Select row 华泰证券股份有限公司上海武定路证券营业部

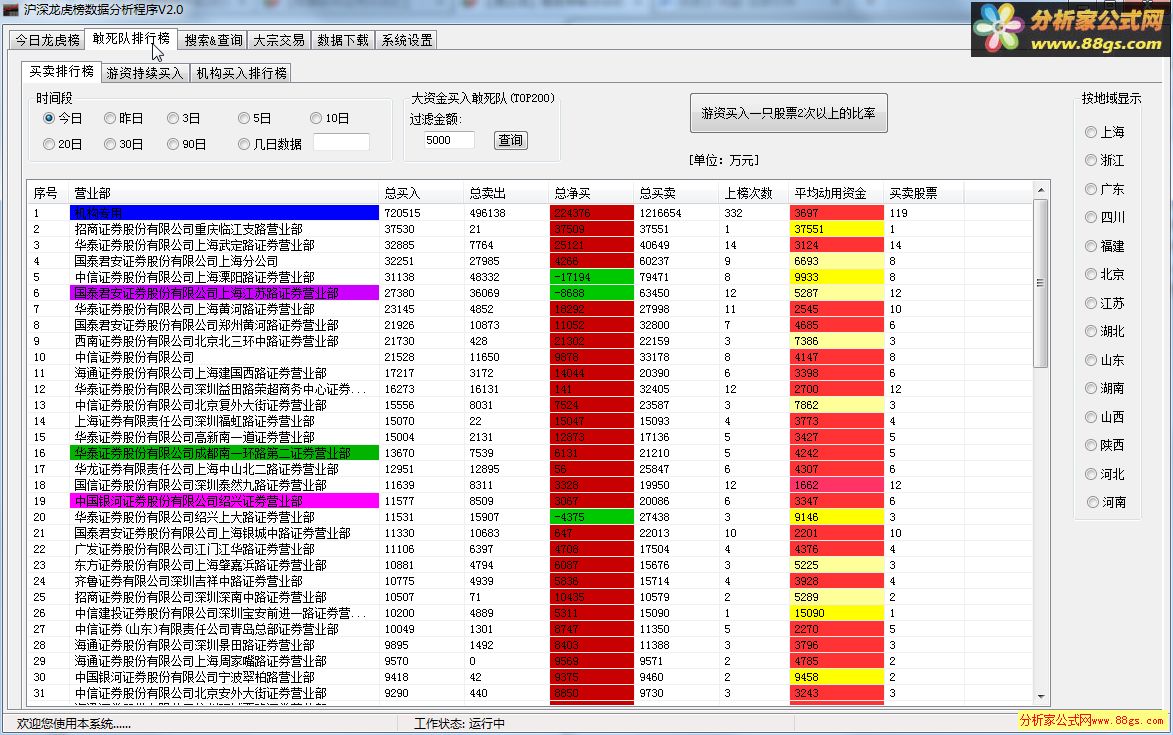pyautogui.click(x=530, y=245)
